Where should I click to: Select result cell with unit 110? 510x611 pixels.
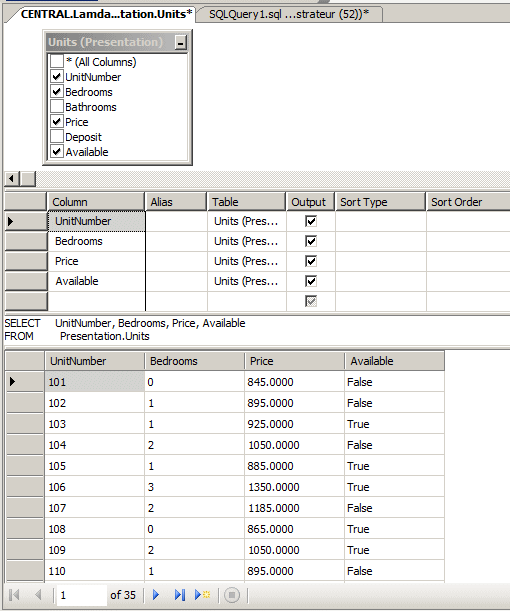[x=95, y=571]
